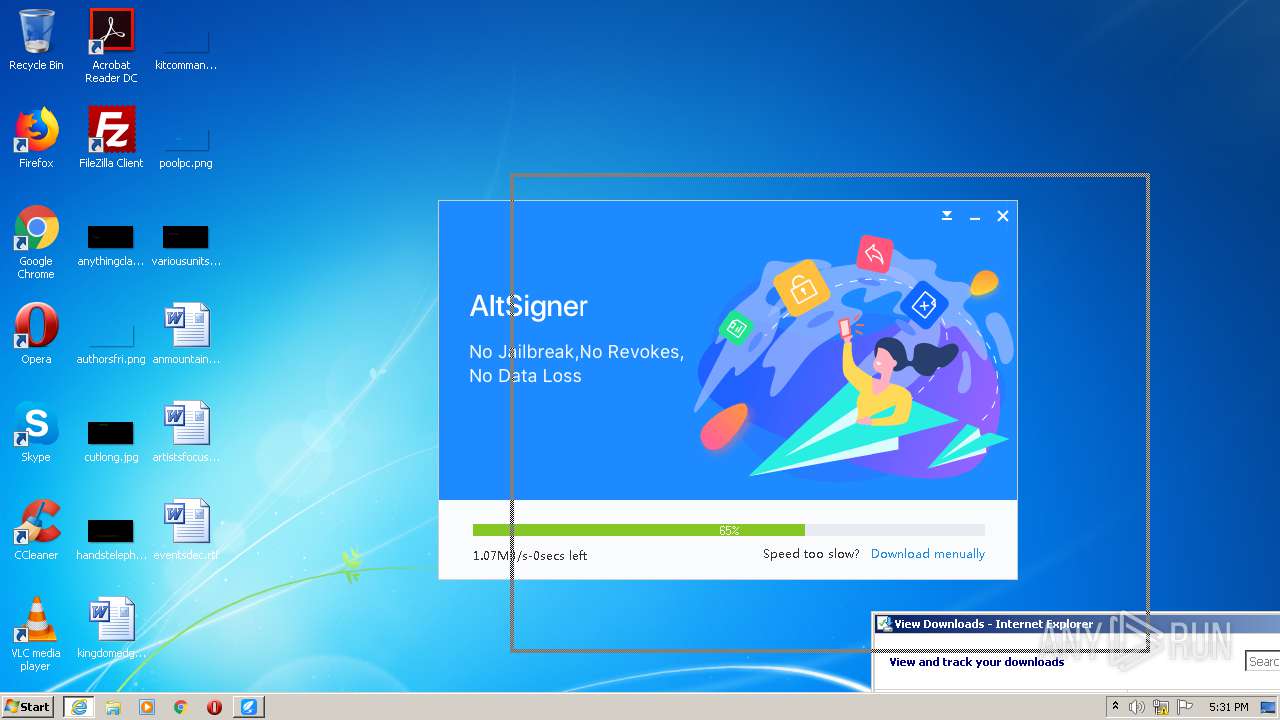The width and height of the screenshot is (1280, 720).
Task: Click the Chrome taskbar icon
Action: click(x=181, y=707)
